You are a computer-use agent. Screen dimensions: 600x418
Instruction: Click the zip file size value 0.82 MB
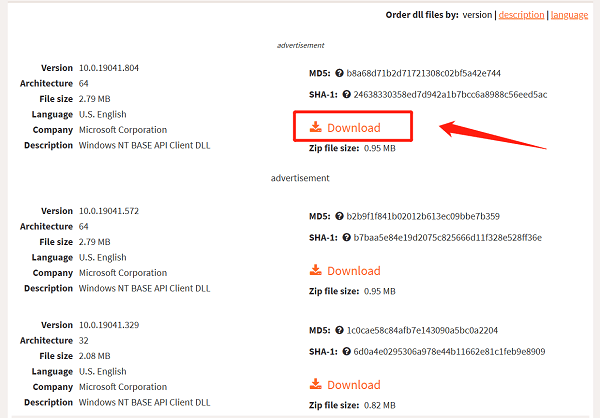380,405
